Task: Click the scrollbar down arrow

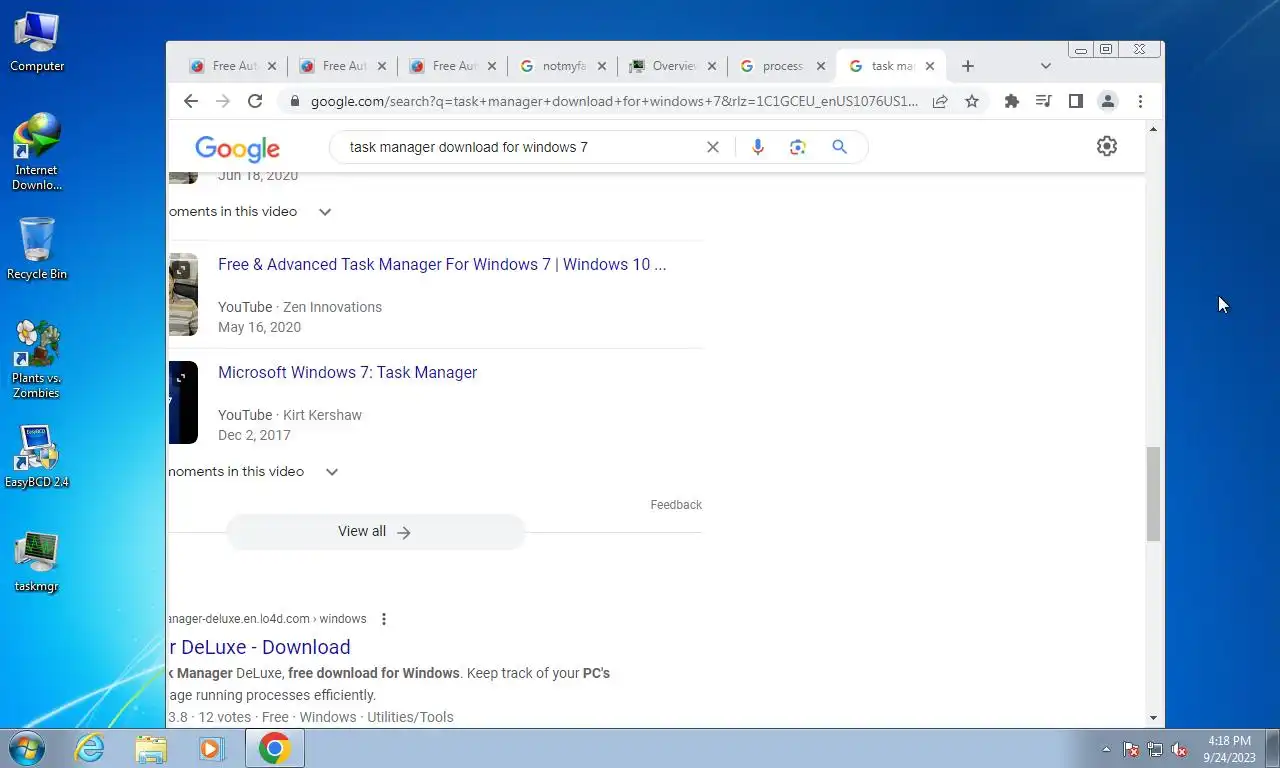Action: pos(1153,718)
